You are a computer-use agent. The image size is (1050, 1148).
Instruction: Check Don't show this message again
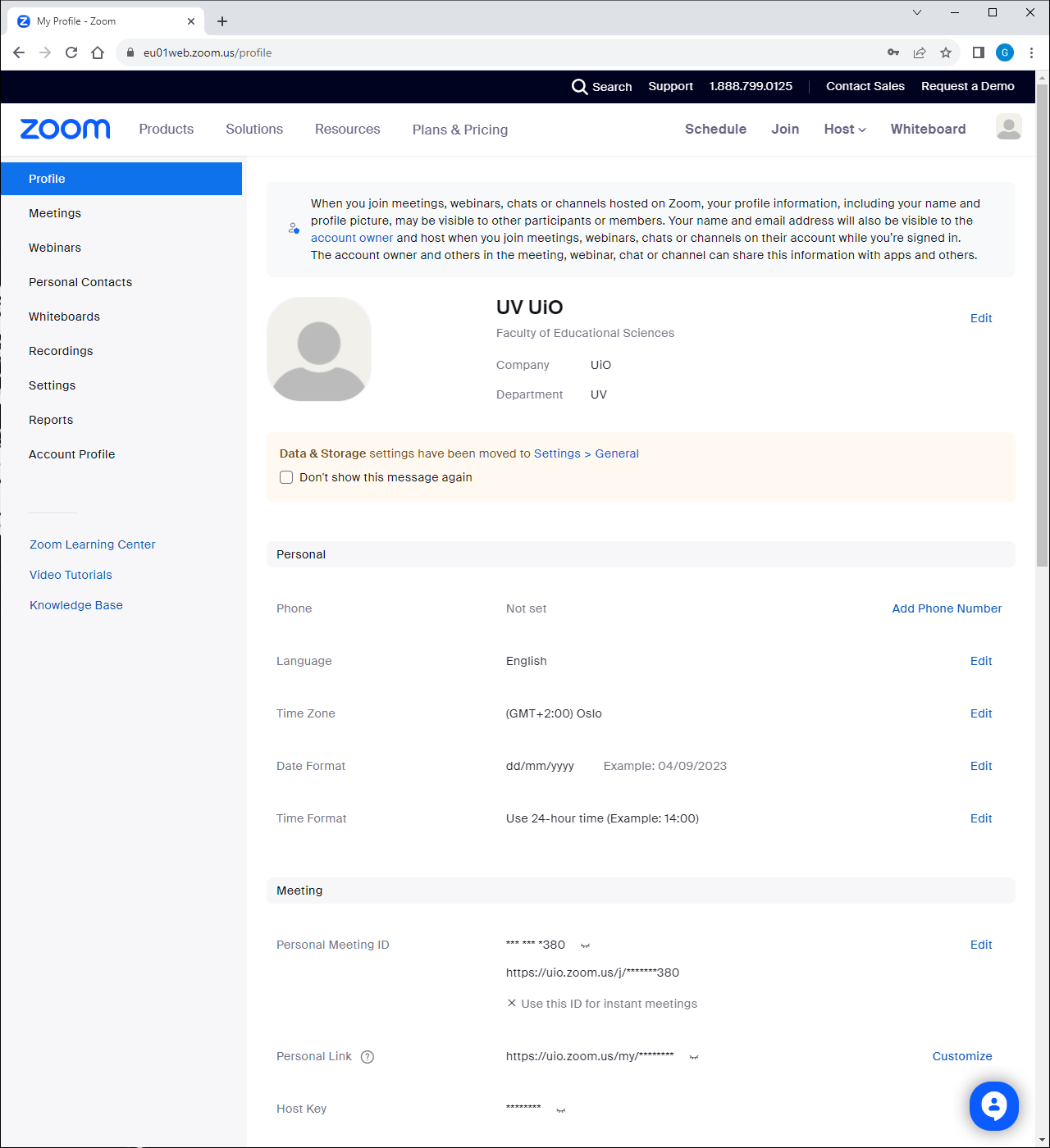tap(286, 477)
